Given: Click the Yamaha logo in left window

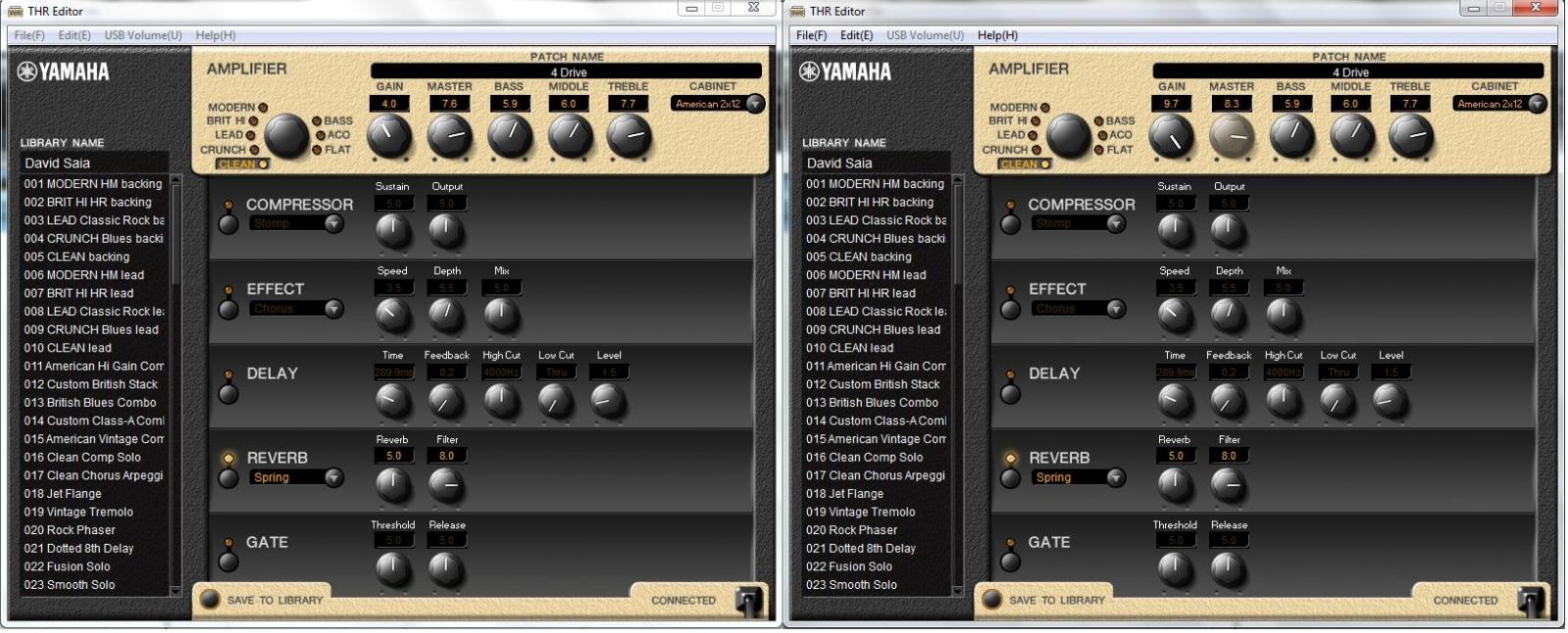Looking at the screenshot, I should tap(64, 72).
